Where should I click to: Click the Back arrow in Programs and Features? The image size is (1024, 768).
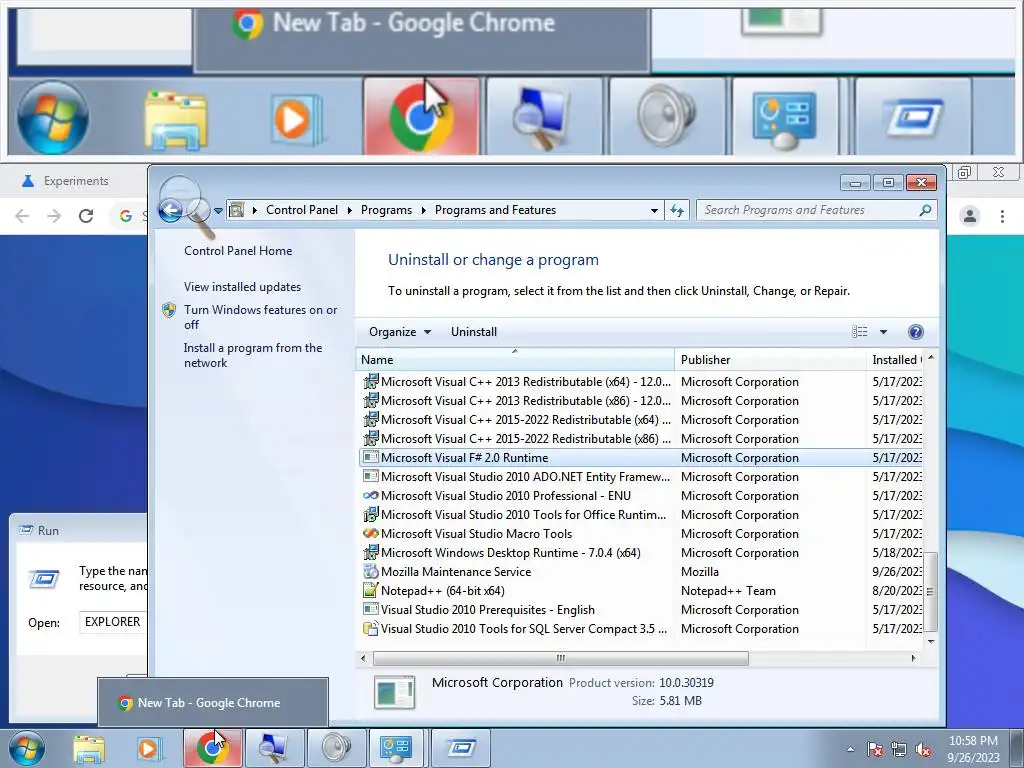pos(170,210)
